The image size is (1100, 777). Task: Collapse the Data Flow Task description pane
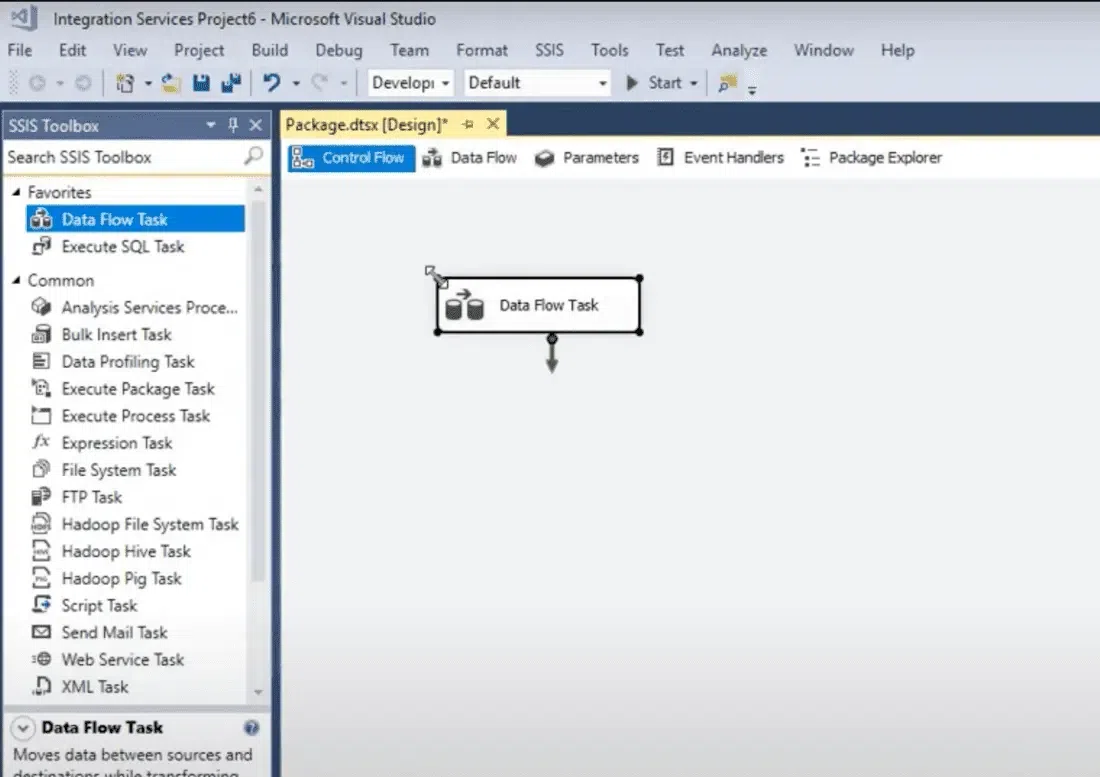[x=22, y=728]
